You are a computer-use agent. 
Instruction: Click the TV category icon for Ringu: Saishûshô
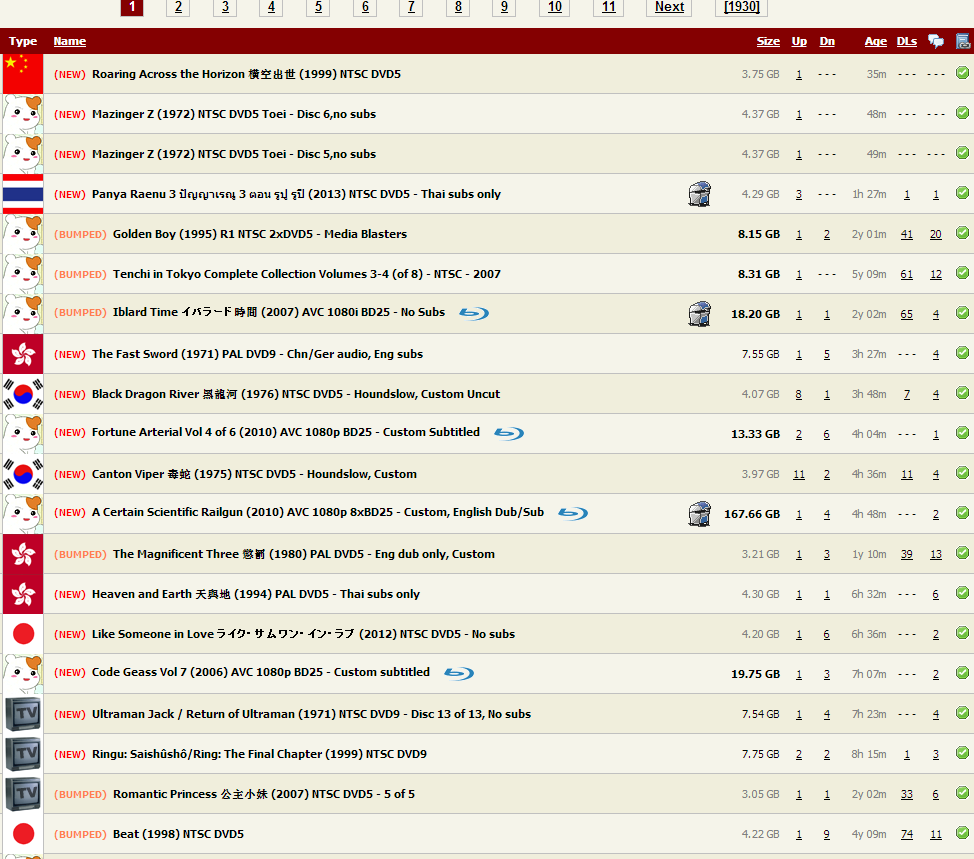point(23,754)
